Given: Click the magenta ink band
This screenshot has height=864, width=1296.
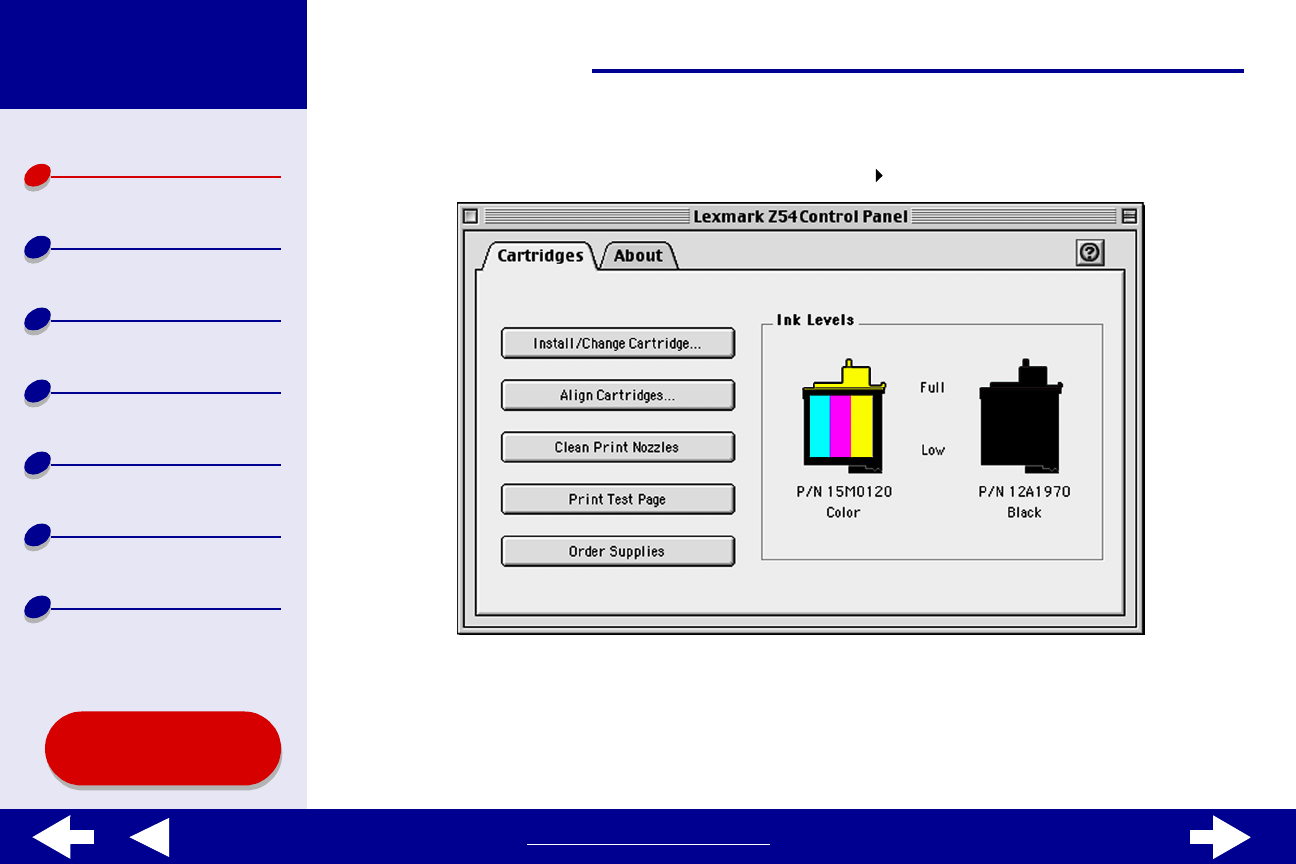Looking at the screenshot, I should (841, 425).
